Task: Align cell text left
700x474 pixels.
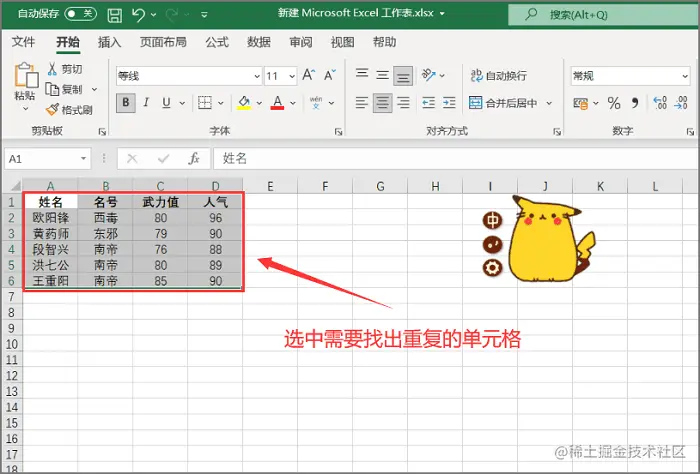Action: [362, 103]
